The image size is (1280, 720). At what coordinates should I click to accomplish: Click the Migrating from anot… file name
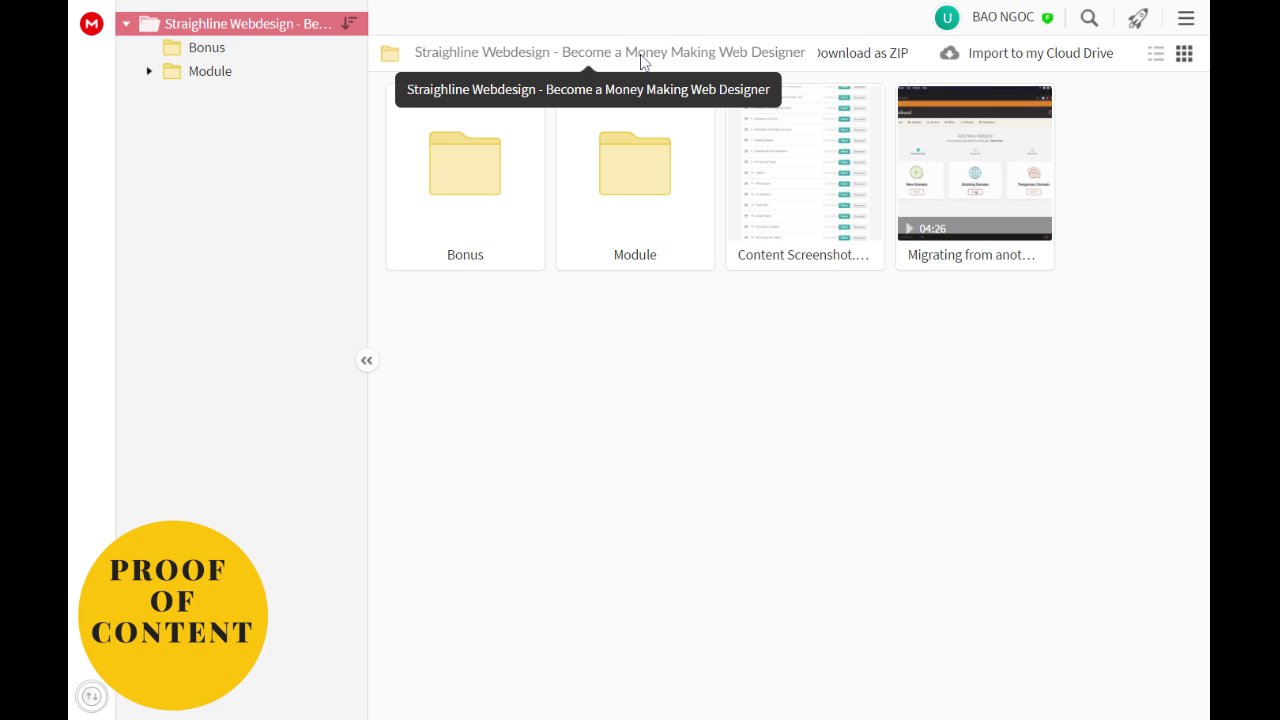[972, 255]
